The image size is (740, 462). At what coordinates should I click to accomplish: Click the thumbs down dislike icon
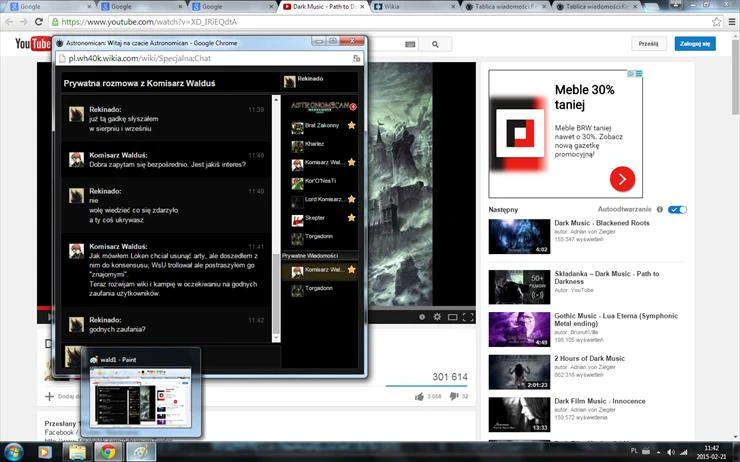[454, 396]
